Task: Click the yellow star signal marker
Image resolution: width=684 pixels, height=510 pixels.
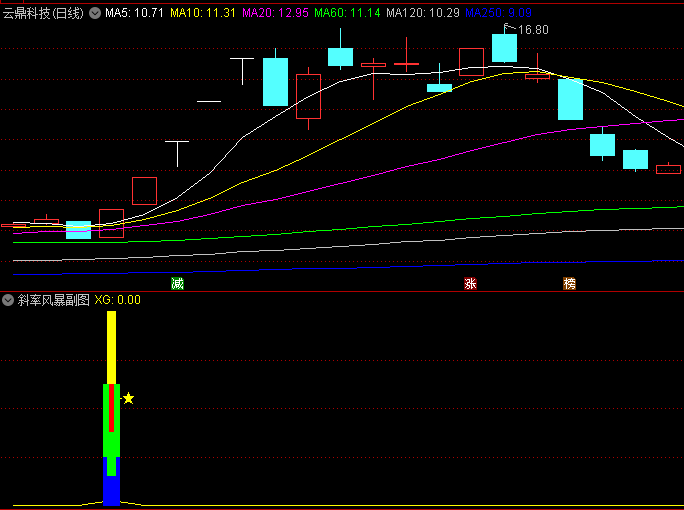Action: [128, 398]
